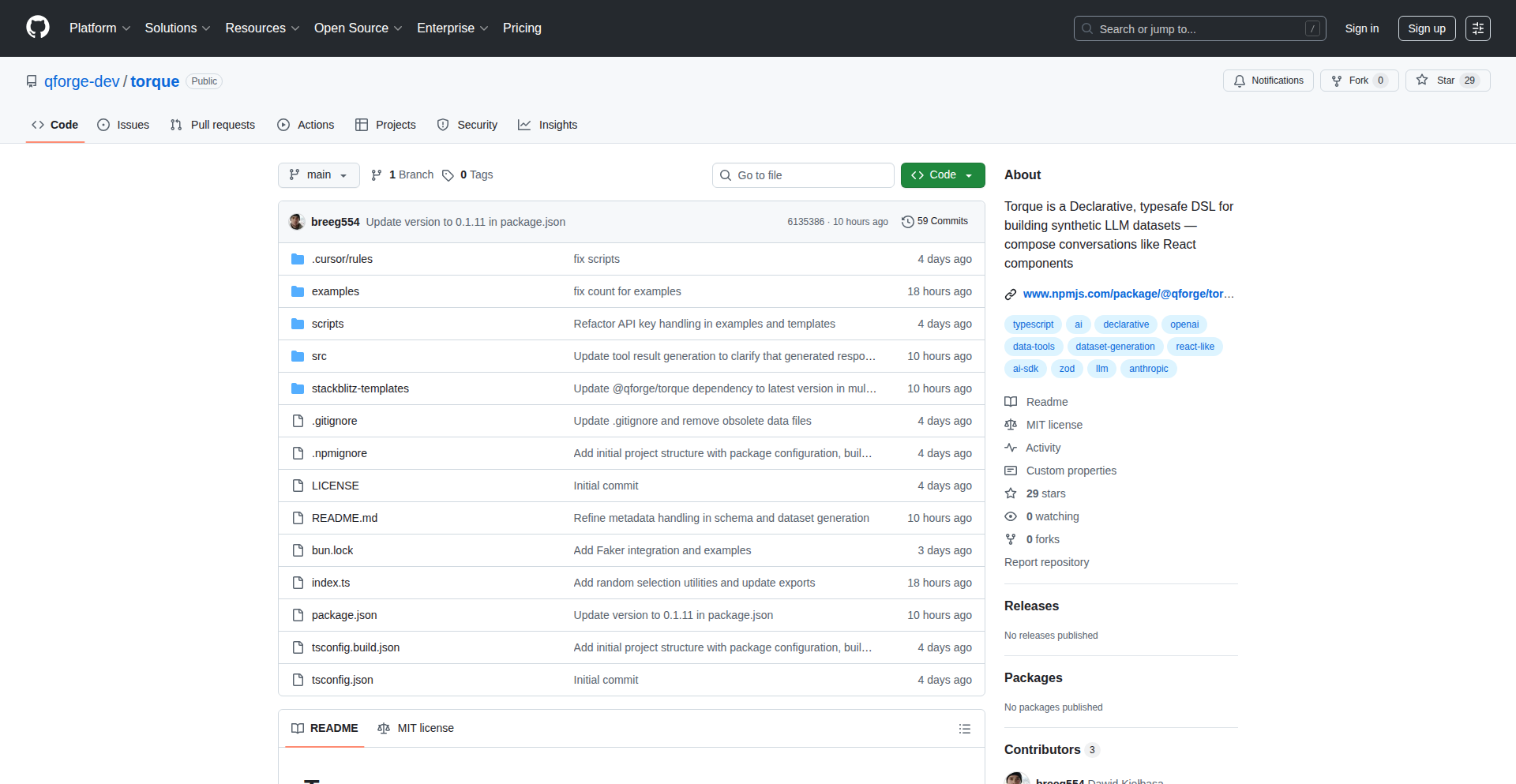Viewport: 1516px width, 784px height.
Task: Expand the Platform menu
Action: [99, 28]
